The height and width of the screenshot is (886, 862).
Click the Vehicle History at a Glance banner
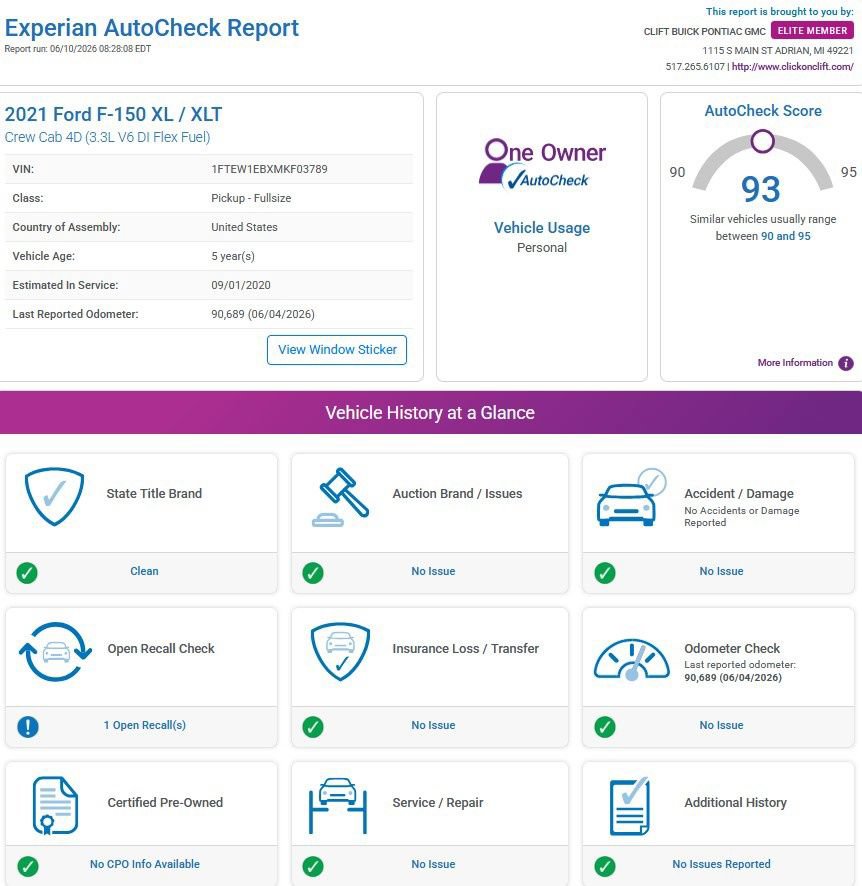(431, 412)
